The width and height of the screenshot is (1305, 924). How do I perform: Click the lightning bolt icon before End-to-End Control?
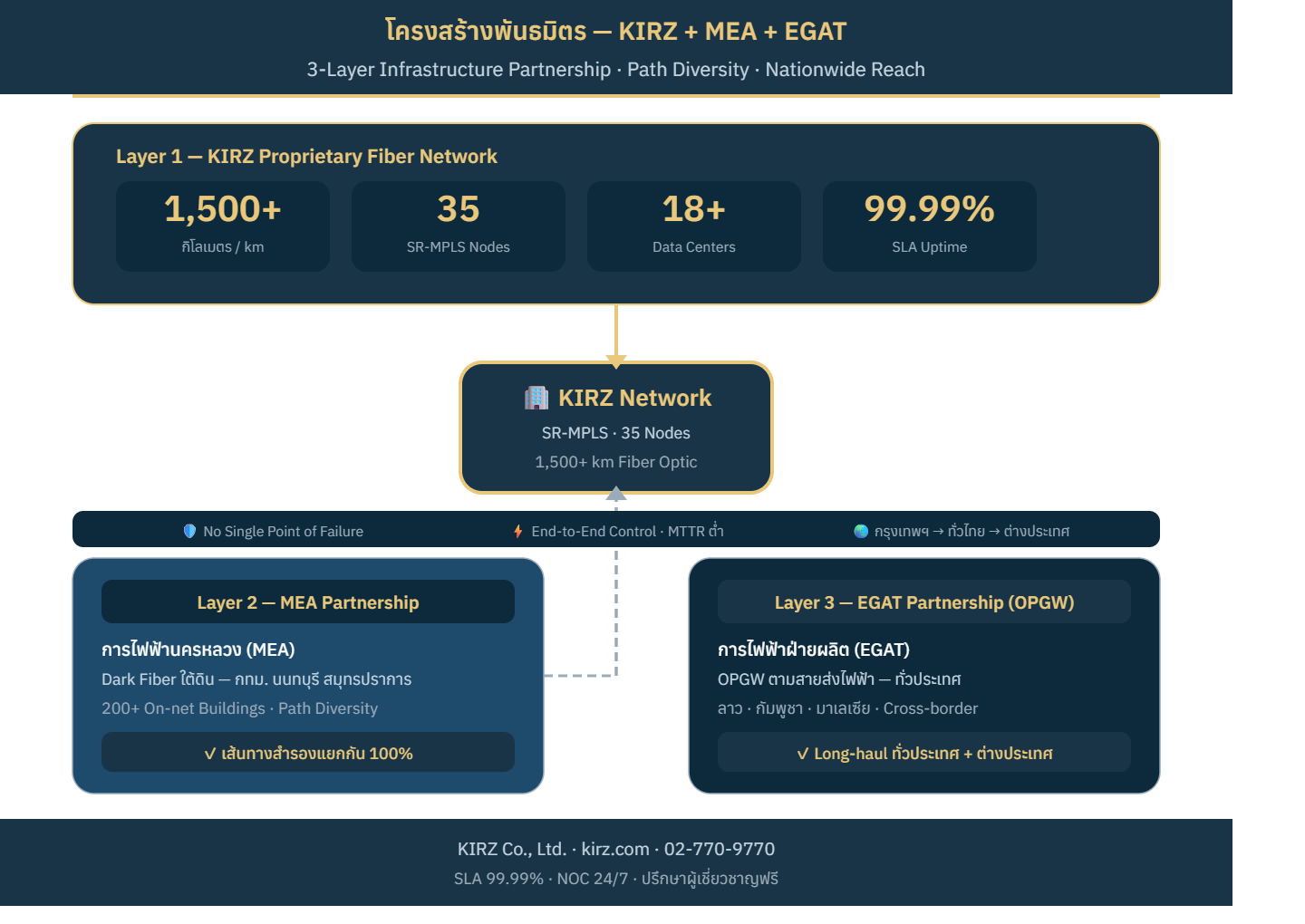[517, 531]
